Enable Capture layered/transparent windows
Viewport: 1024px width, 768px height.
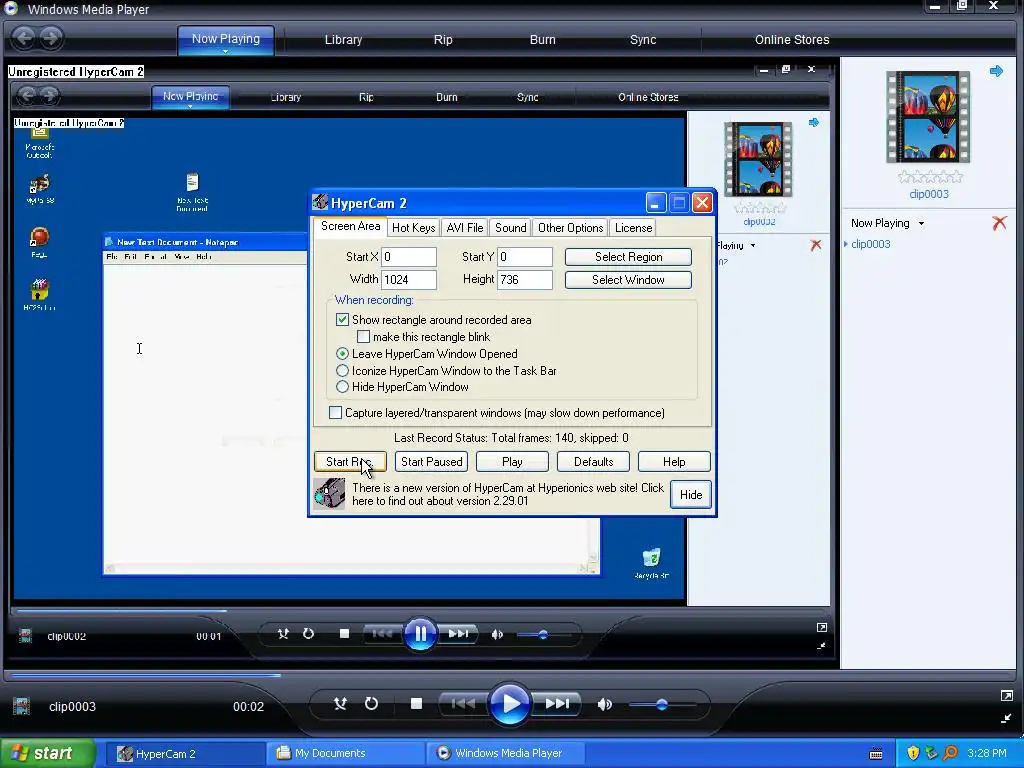point(335,413)
